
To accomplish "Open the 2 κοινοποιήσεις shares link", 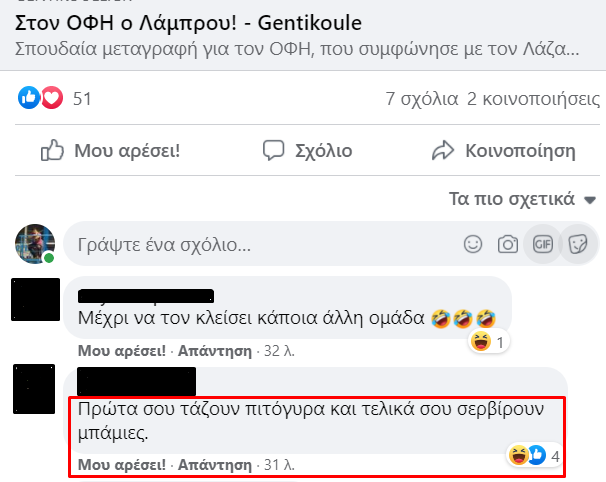I will pos(533,99).
